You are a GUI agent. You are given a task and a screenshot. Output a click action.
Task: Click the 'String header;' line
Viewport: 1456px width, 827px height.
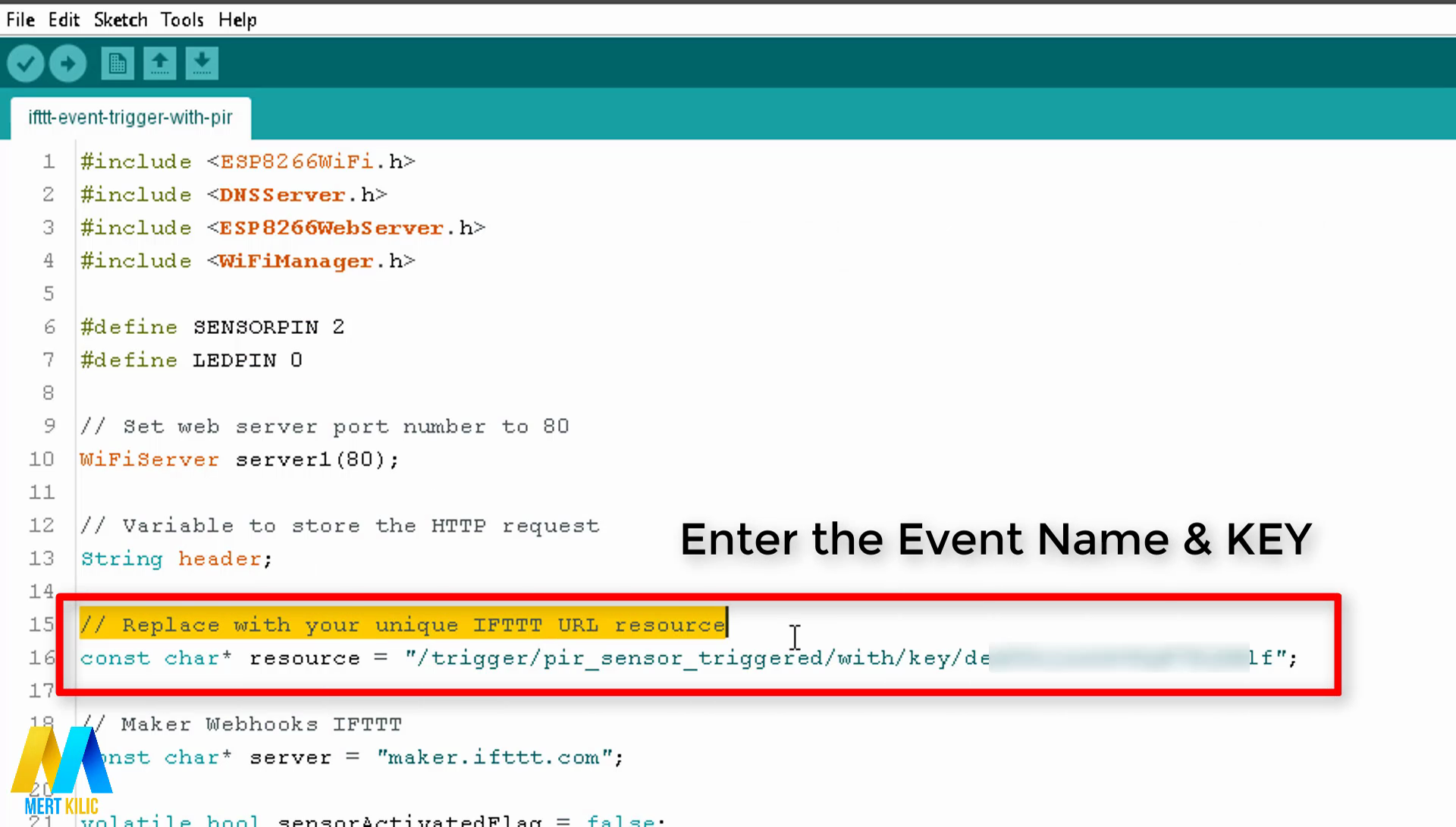coord(176,559)
